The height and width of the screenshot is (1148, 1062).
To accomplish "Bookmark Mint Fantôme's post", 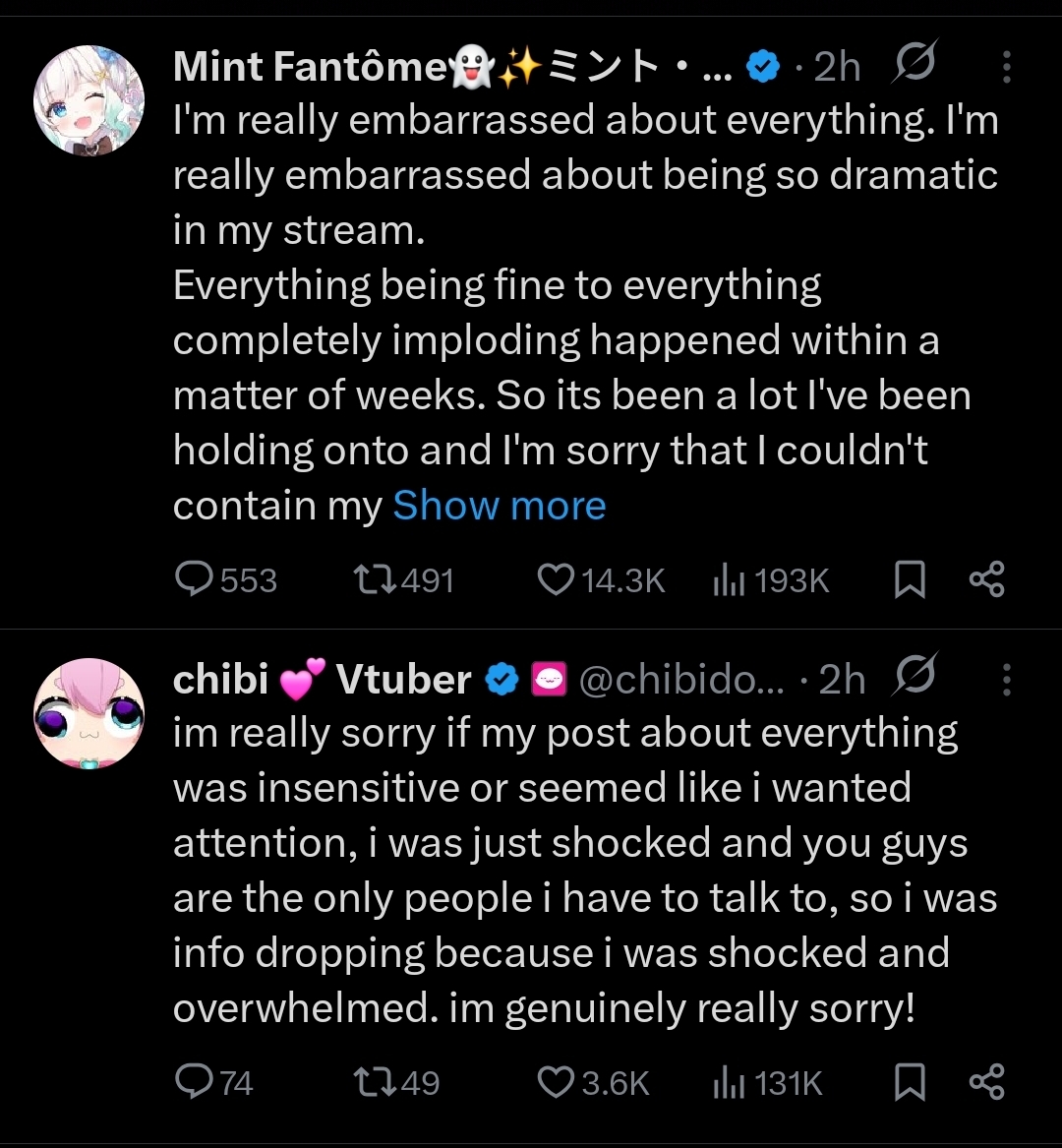I will pos(910,580).
